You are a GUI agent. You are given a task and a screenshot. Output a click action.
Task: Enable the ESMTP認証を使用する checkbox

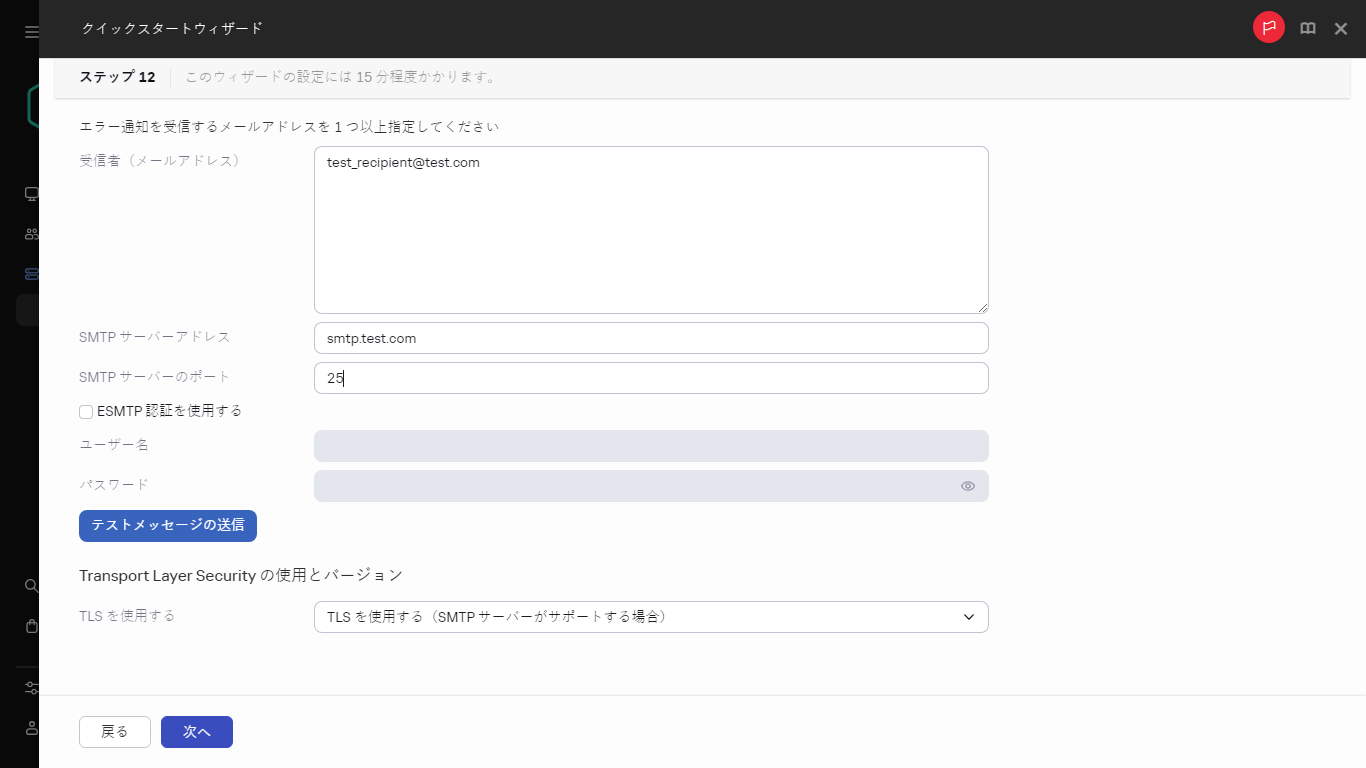click(x=86, y=411)
